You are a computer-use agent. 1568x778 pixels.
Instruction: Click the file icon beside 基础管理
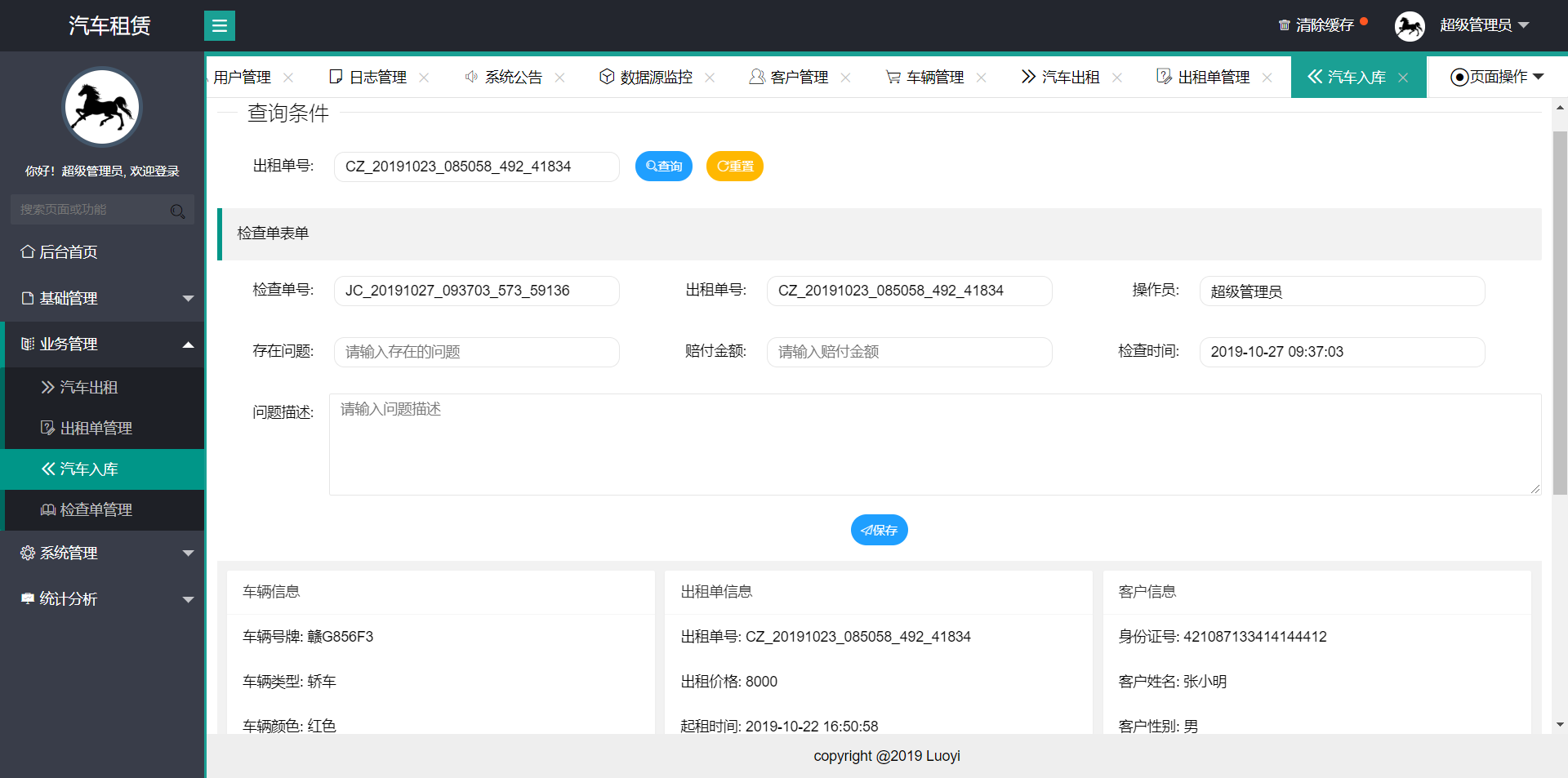(x=28, y=298)
